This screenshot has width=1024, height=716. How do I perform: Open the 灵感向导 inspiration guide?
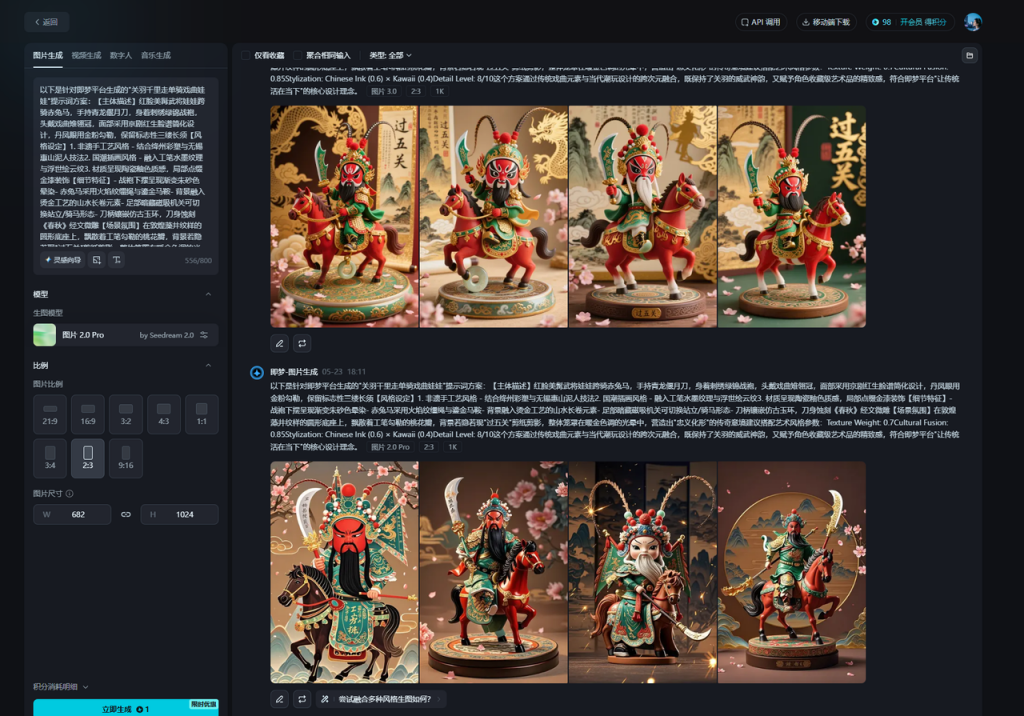coord(63,260)
